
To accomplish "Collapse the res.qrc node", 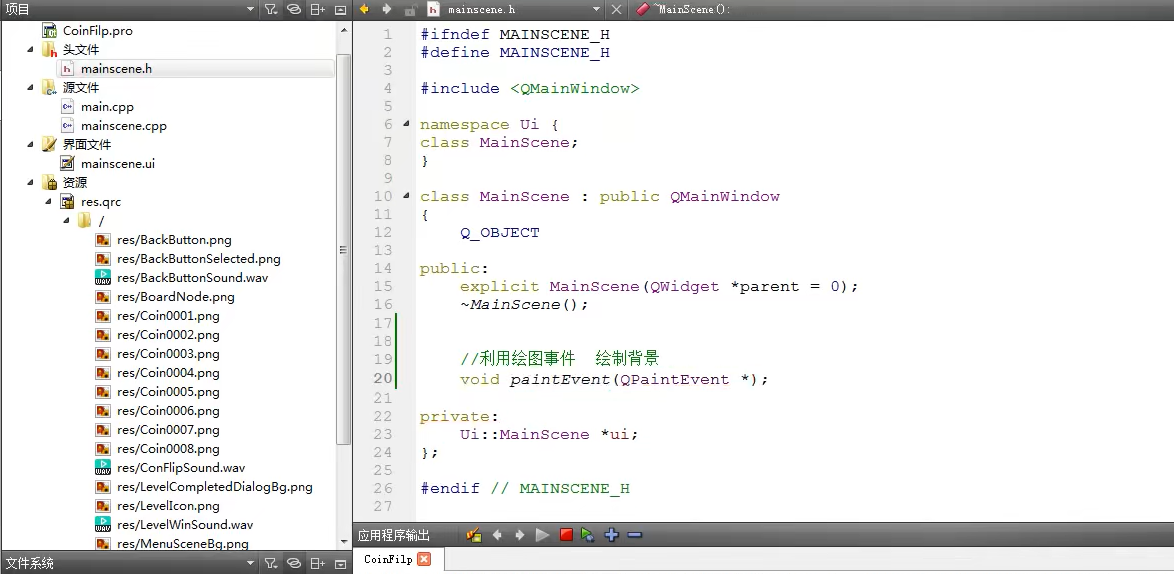I will coord(49,201).
